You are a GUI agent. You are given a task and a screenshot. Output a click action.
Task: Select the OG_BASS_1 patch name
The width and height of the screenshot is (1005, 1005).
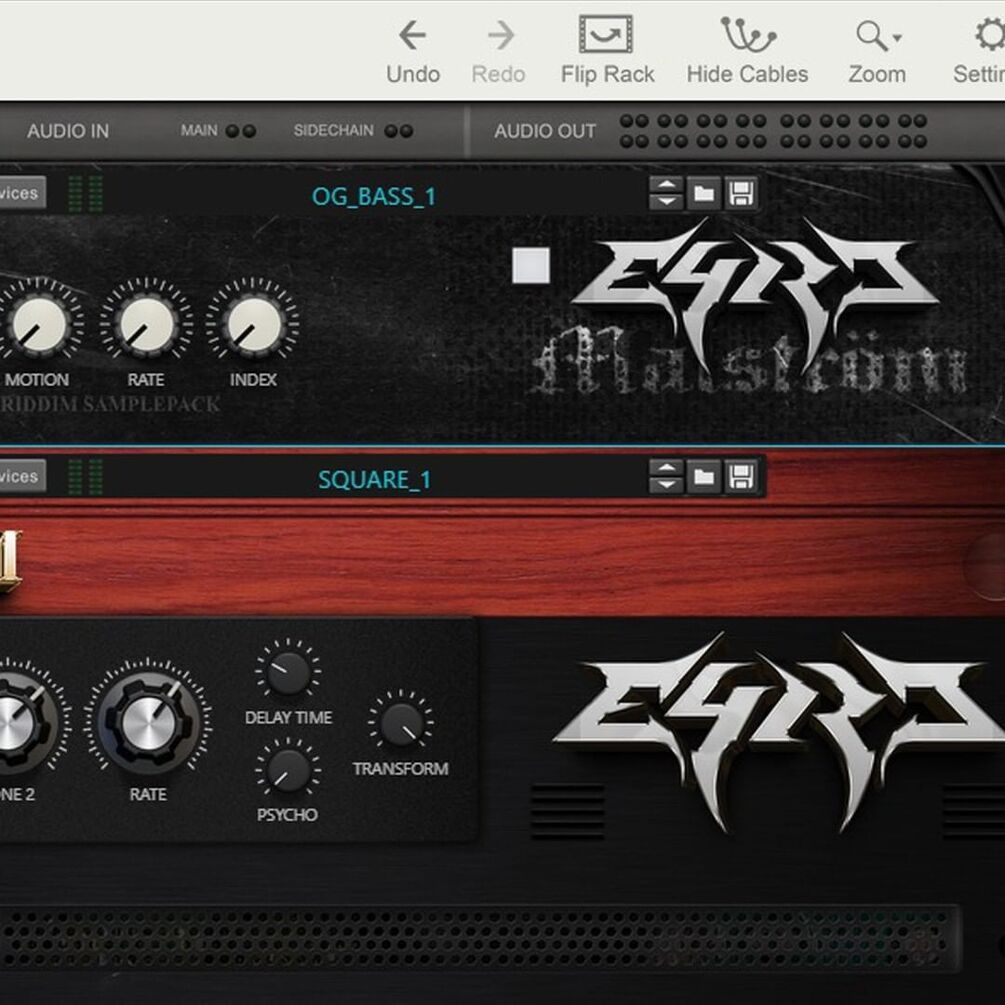(x=374, y=196)
